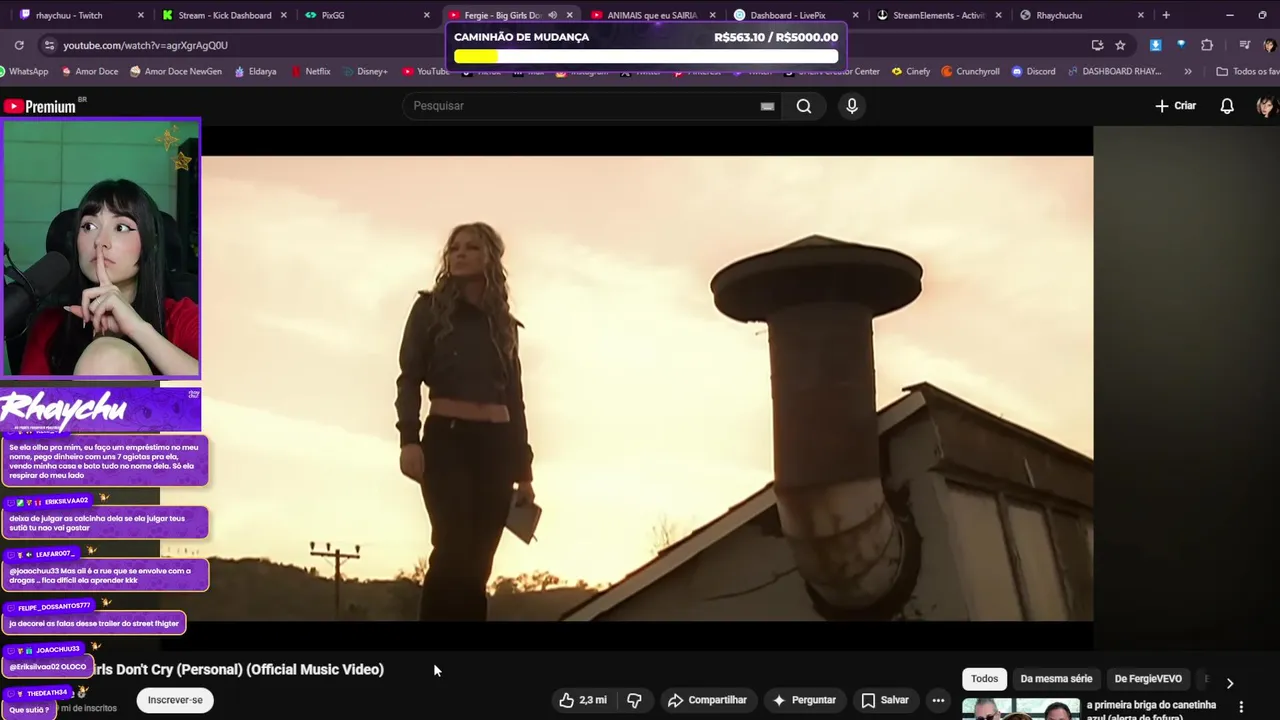
Task: Like the video with thumbs up
Action: (x=585, y=700)
